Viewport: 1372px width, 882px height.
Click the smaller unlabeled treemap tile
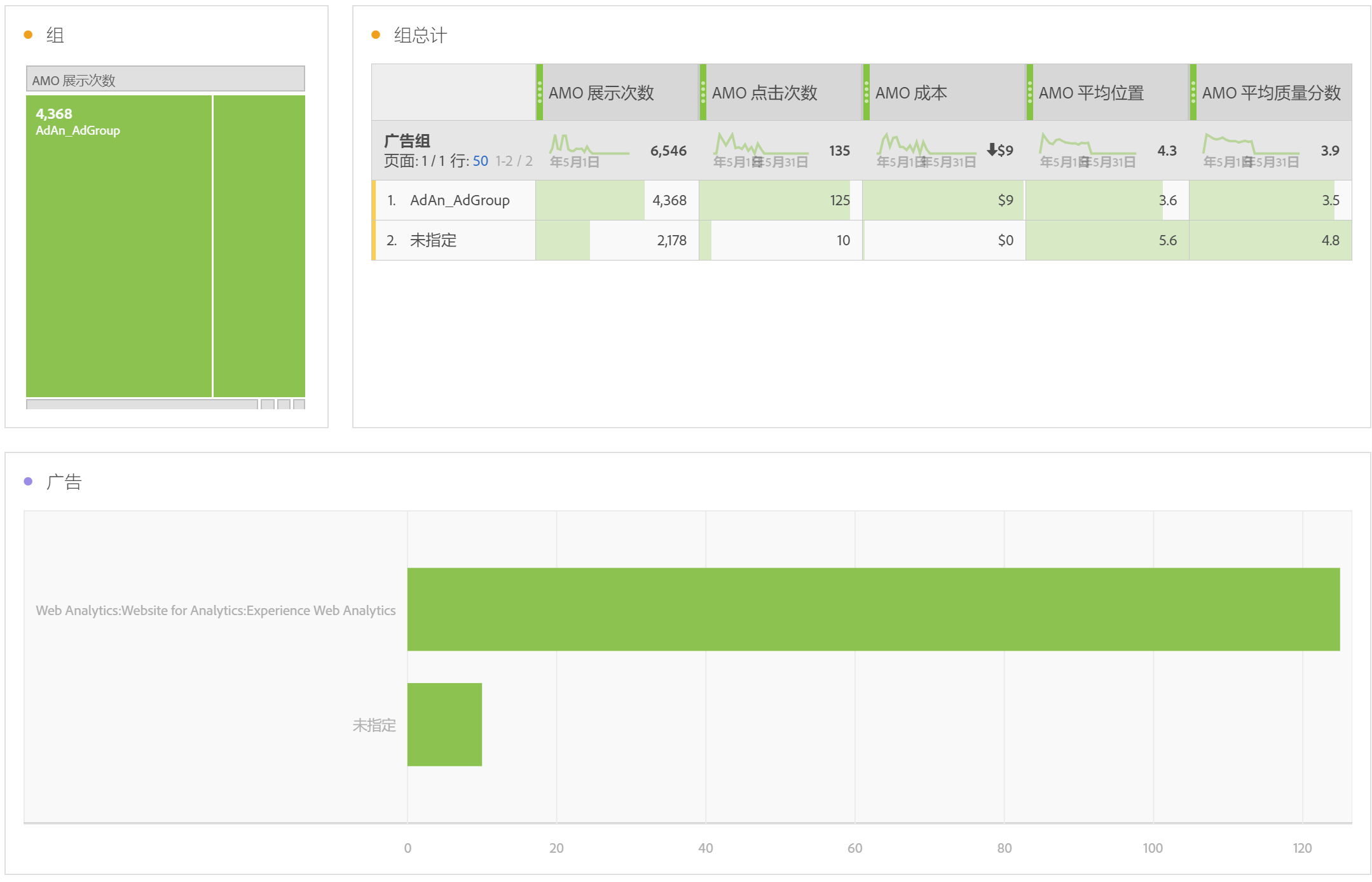pyautogui.click(x=259, y=246)
